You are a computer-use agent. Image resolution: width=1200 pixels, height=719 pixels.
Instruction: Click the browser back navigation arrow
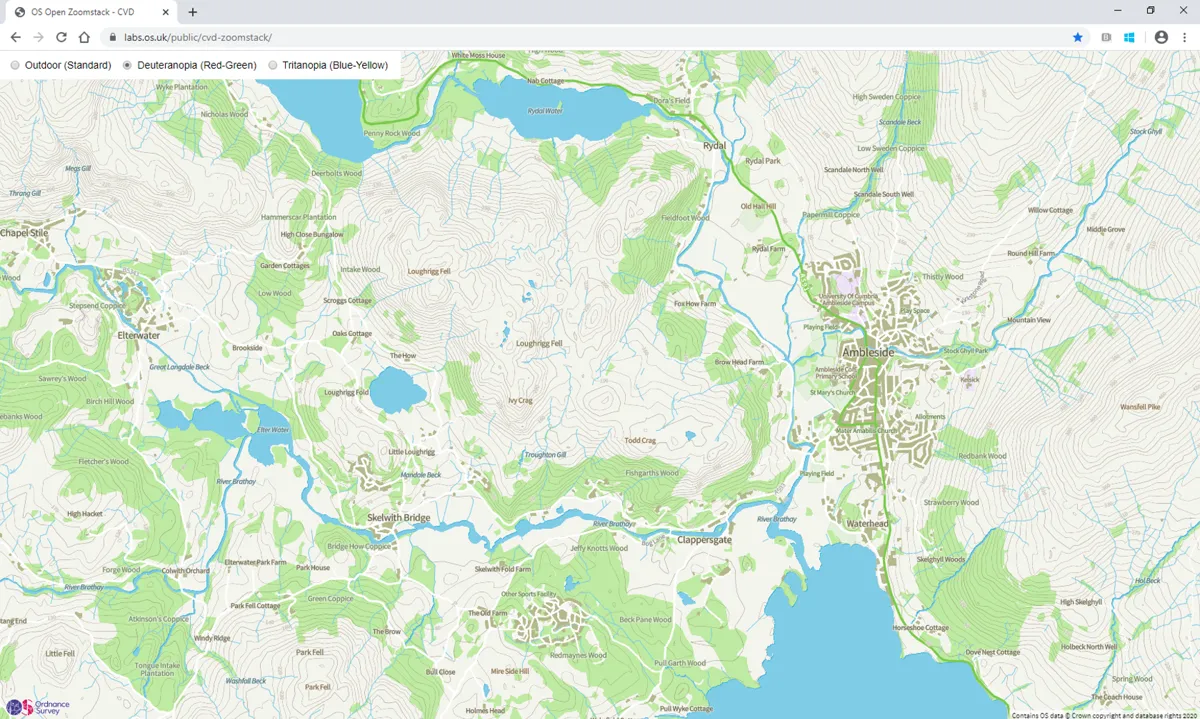point(16,37)
